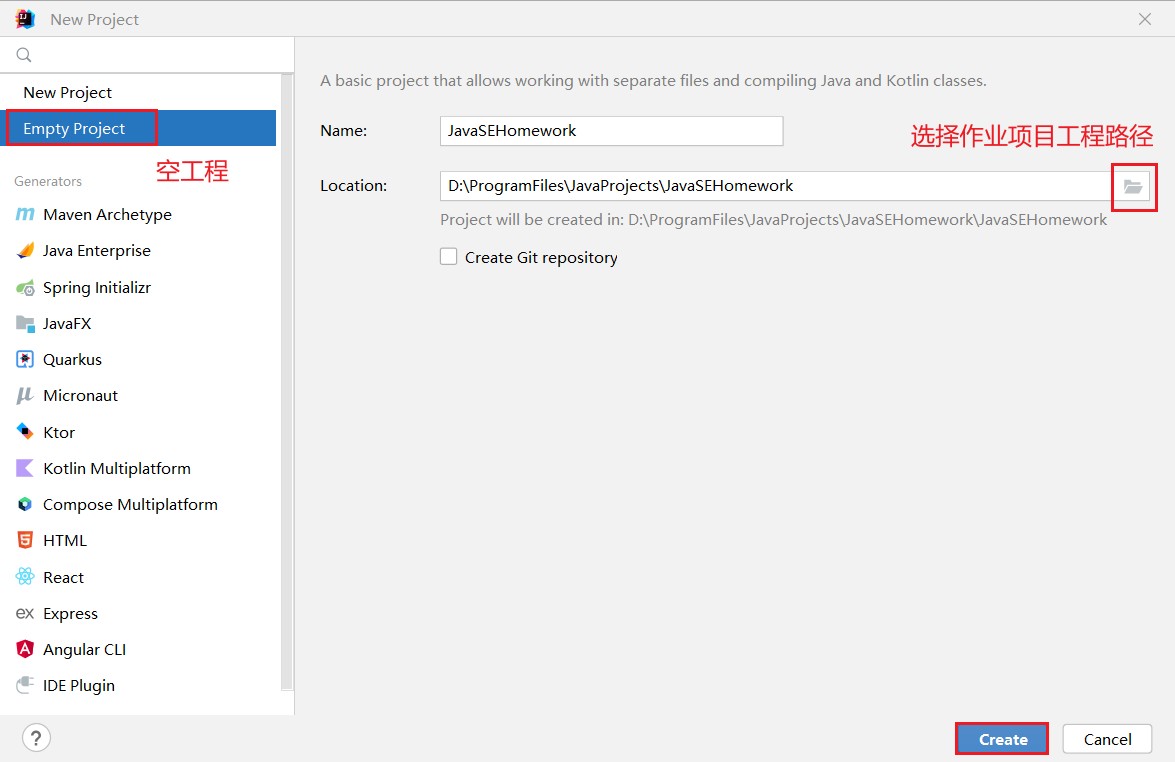Click the New Project window title

tap(94, 19)
